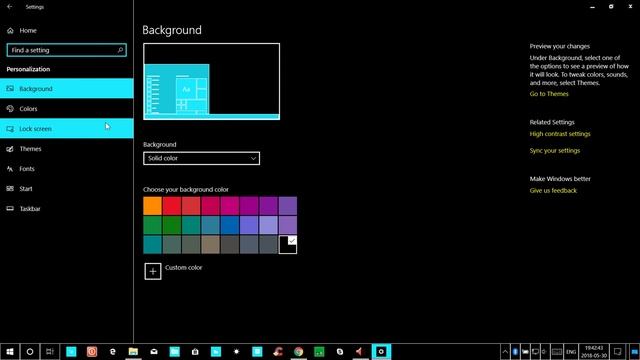Open Microsoft Store from the taskbar
This screenshot has width=640, height=360.
pos(195,351)
